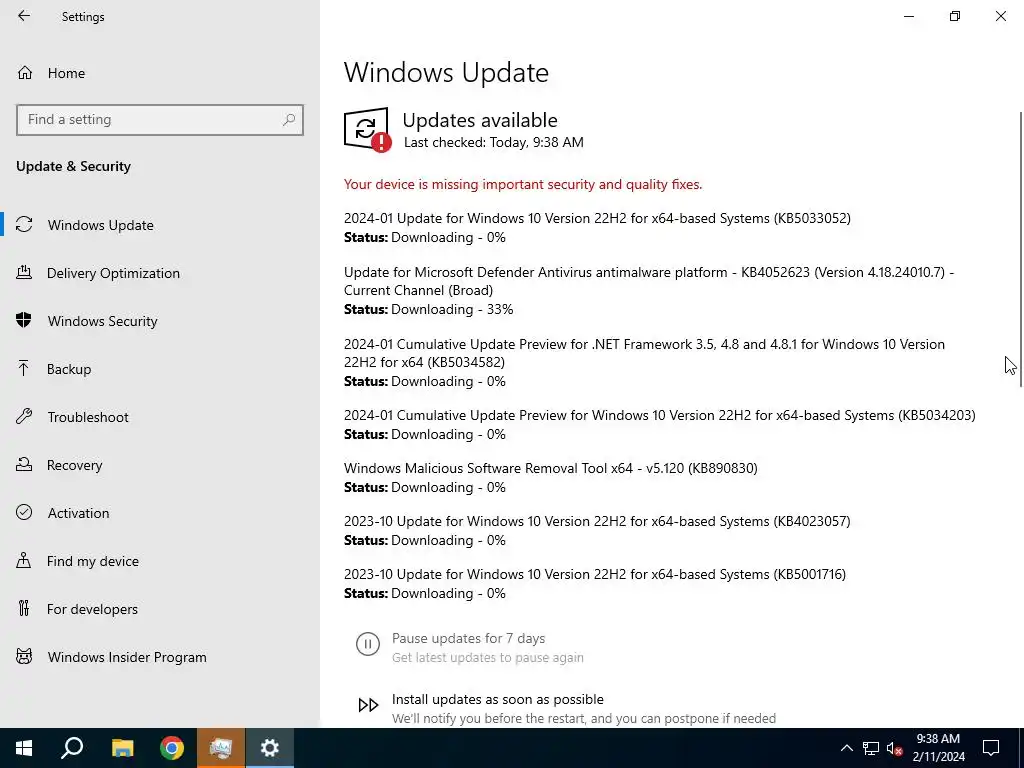Click the Last checked: Today, 9:38 AM text

tap(494, 142)
